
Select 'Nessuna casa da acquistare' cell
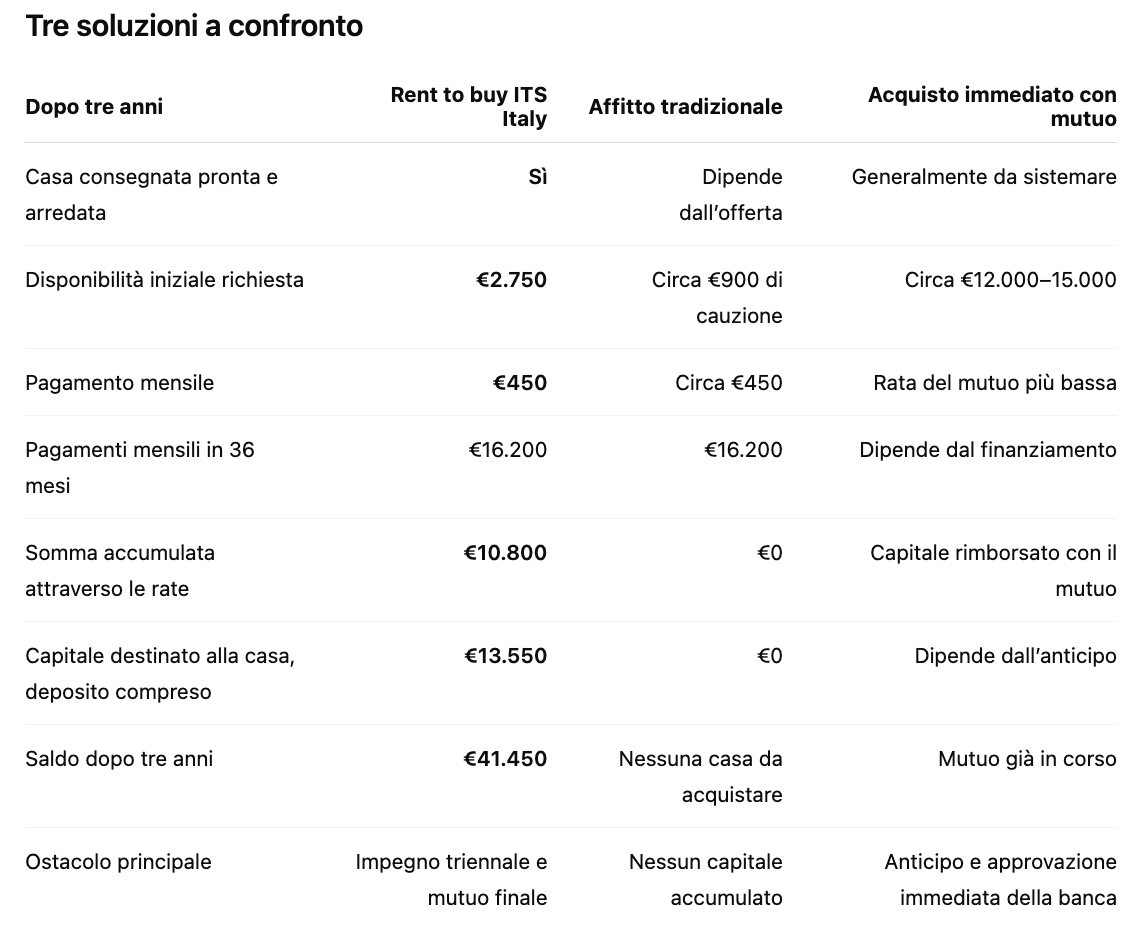pos(701,776)
